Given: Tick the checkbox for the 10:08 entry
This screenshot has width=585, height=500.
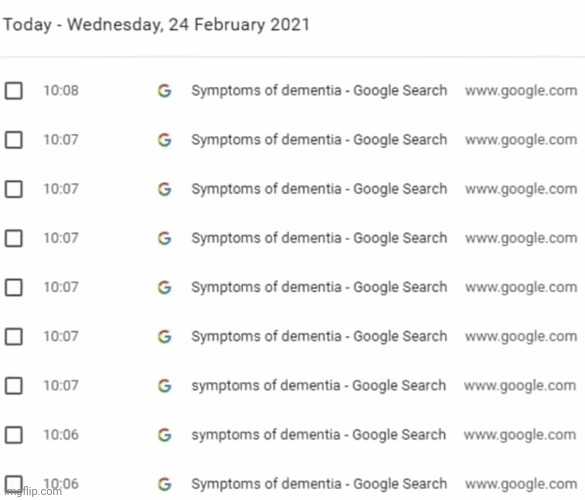Looking at the screenshot, I should pyautogui.click(x=13, y=91).
